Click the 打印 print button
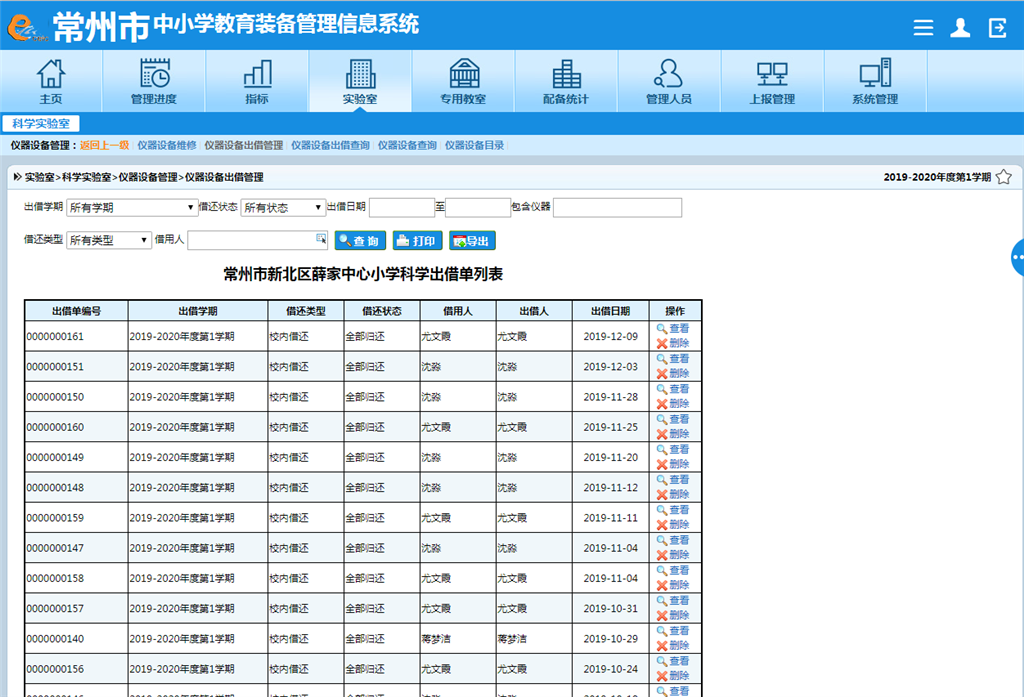The height and width of the screenshot is (697, 1024). [x=417, y=240]
